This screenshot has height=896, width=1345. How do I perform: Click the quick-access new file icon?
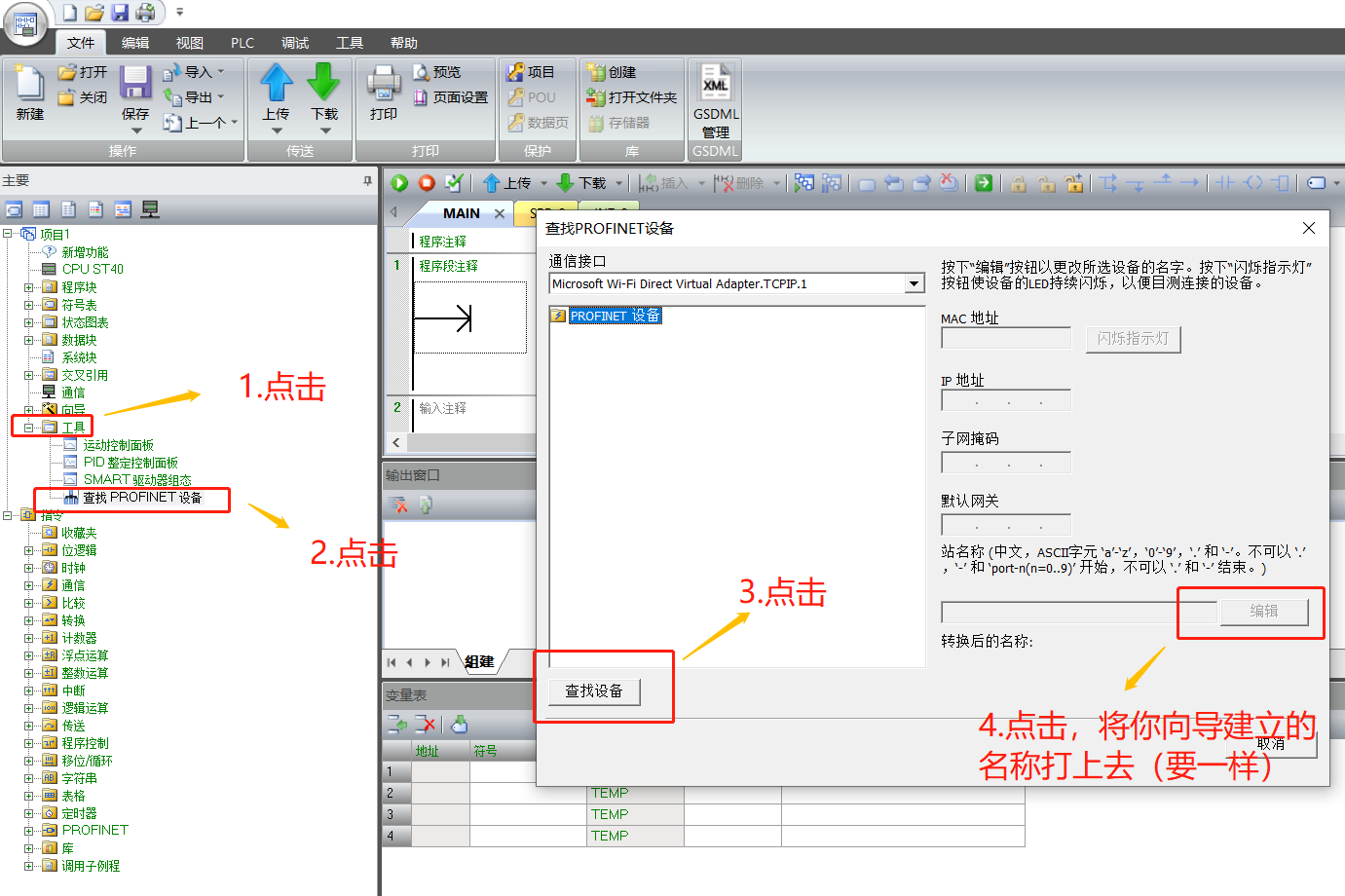[x=69, y=13]
